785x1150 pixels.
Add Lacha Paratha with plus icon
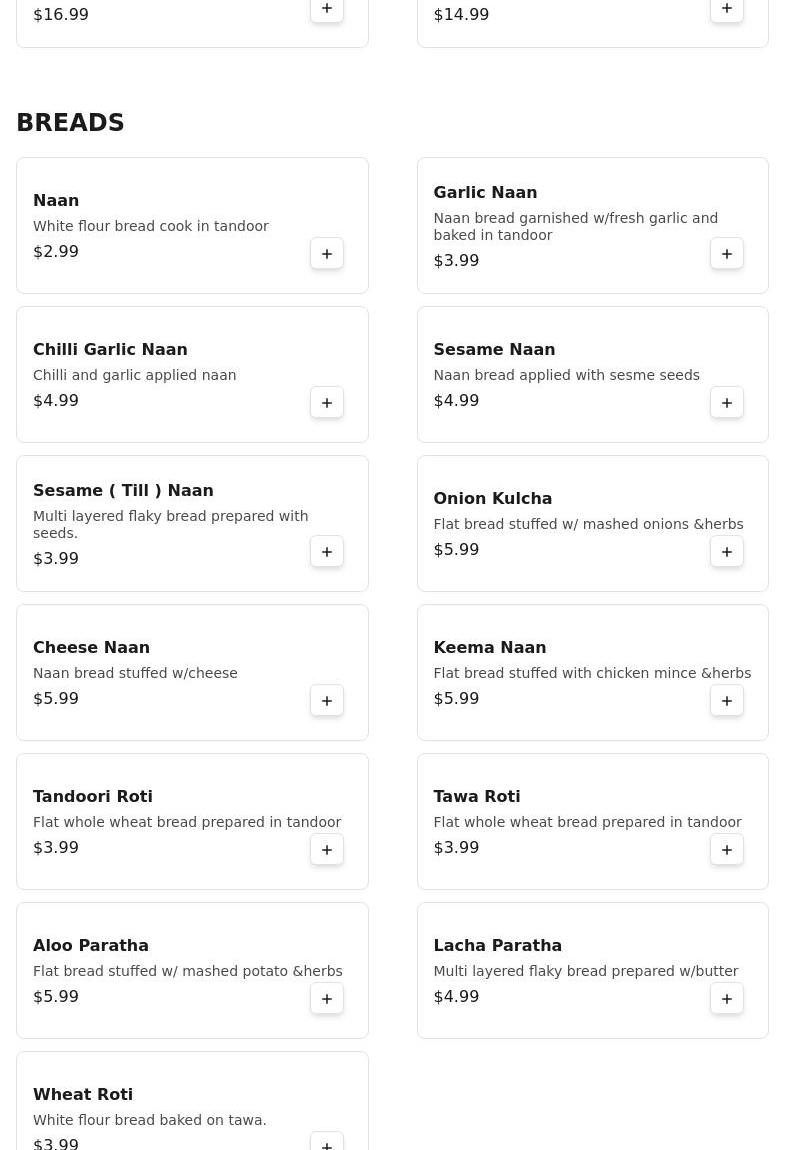coord(727,999)
